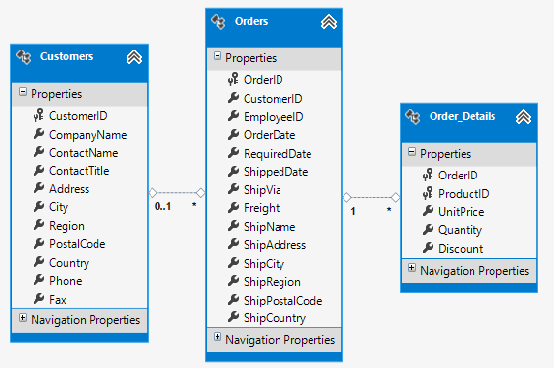Select the Customers-Orders association line
Image resolution: width=554 pixels, height=368 pixels.
pyautogui.click(x=177, y=193)
